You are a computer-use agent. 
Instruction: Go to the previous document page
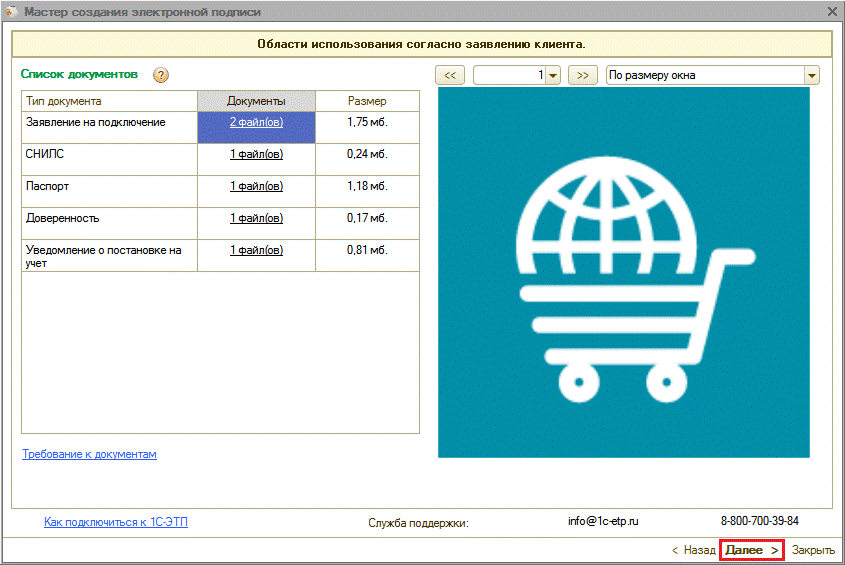tap(449, 75)
